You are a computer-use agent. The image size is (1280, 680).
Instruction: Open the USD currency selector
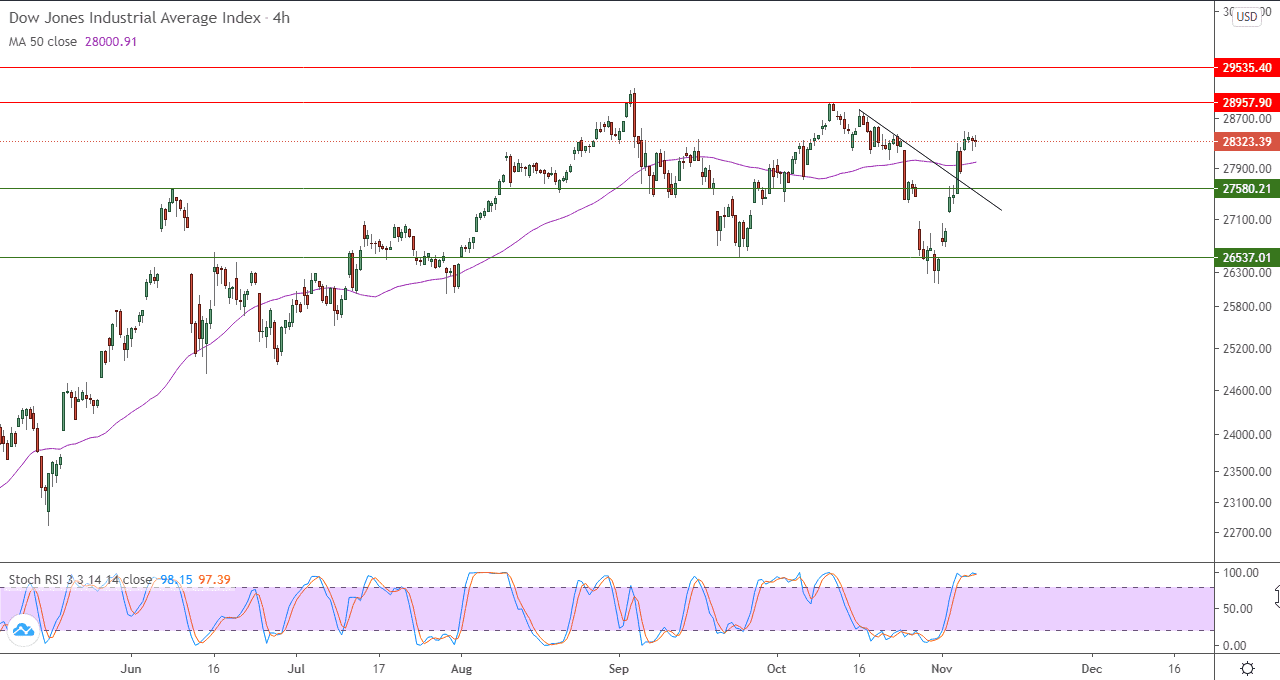pos(1246,17)
